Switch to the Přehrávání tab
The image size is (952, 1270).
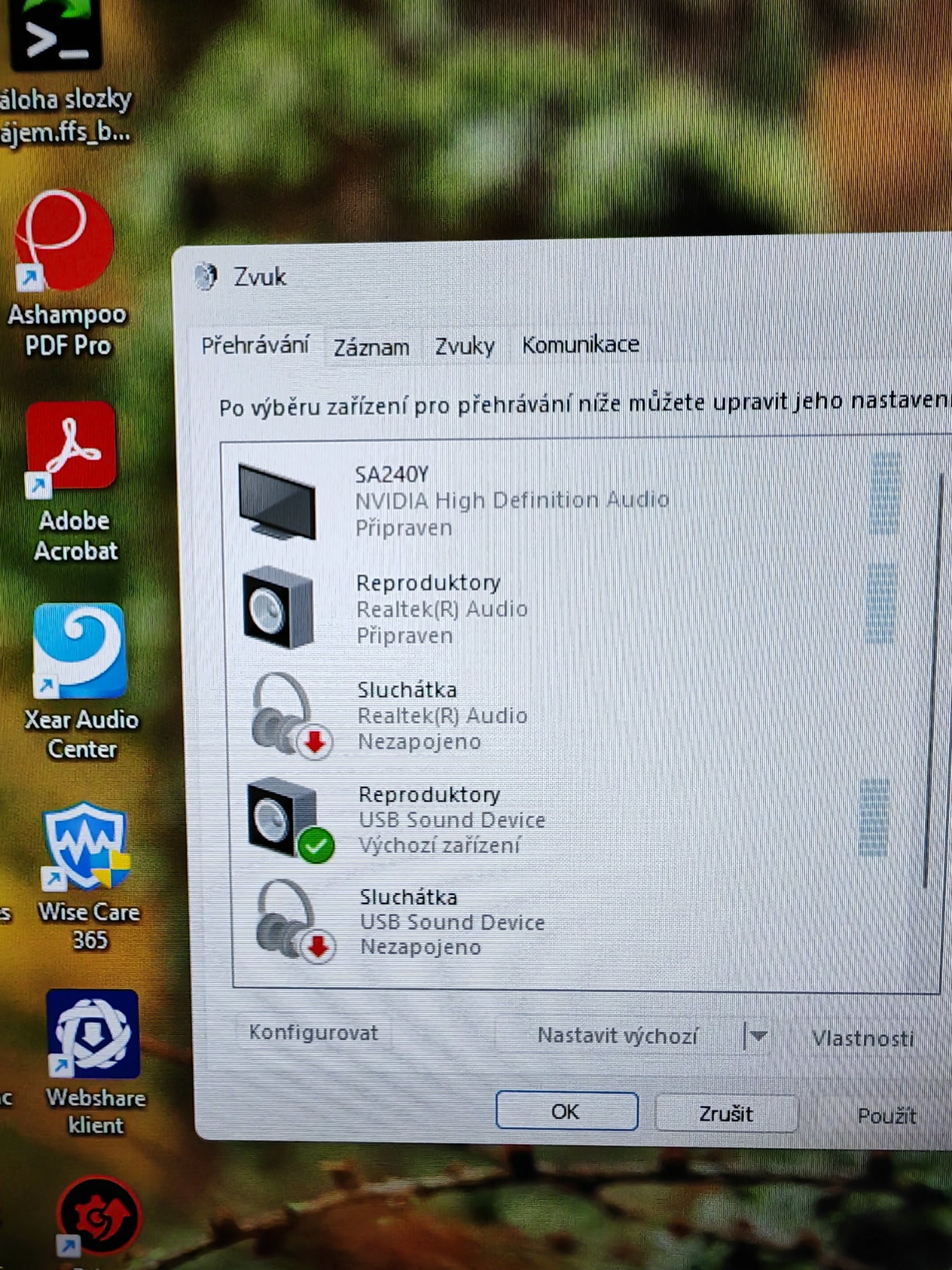[x=255, y=345]
